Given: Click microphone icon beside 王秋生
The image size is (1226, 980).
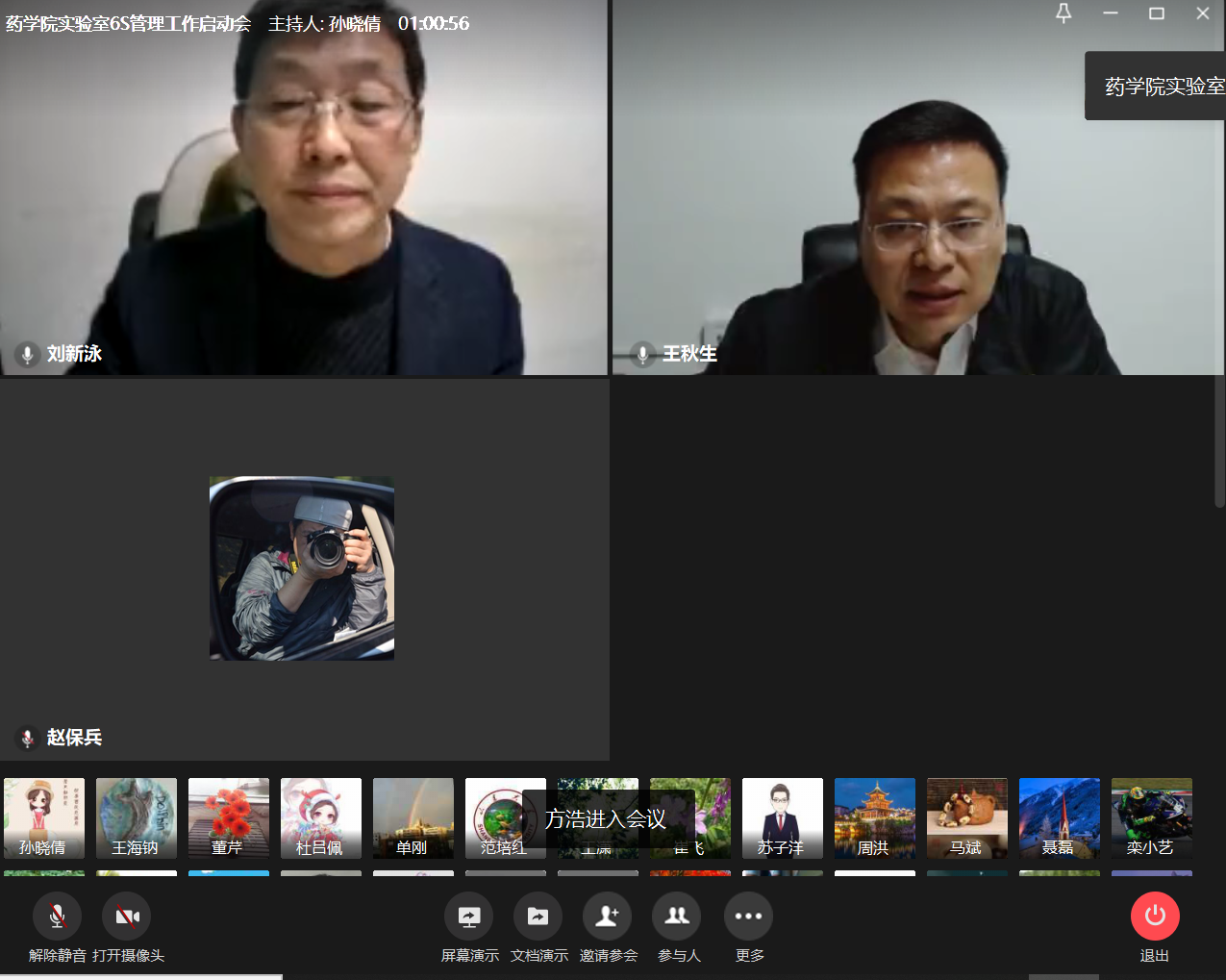Looking at the screenshot, I should click(642, 354).
